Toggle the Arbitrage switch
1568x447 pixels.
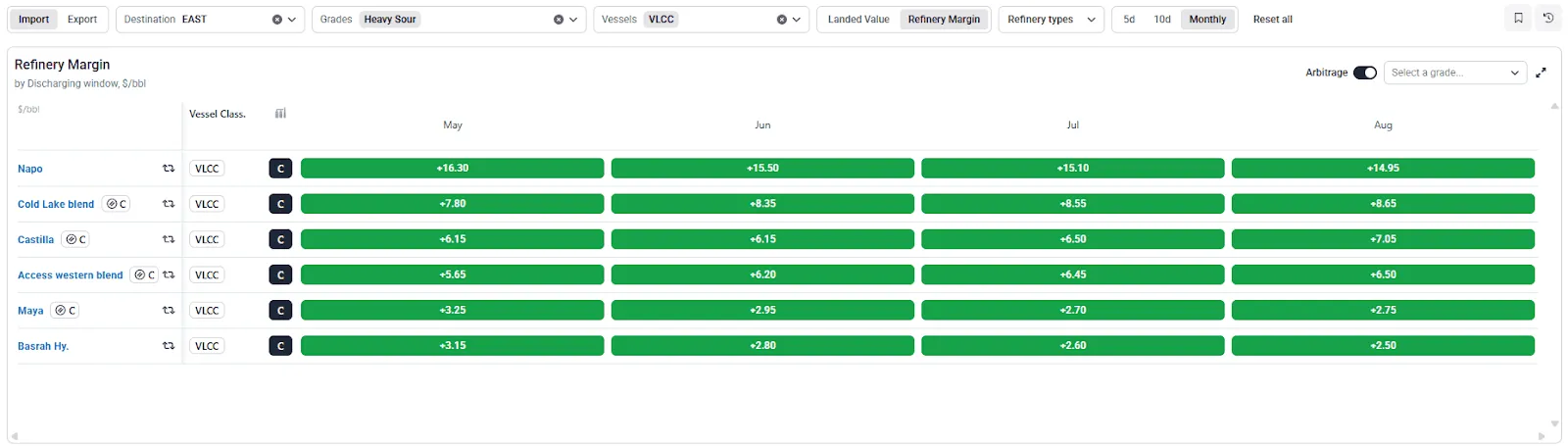1365,73
